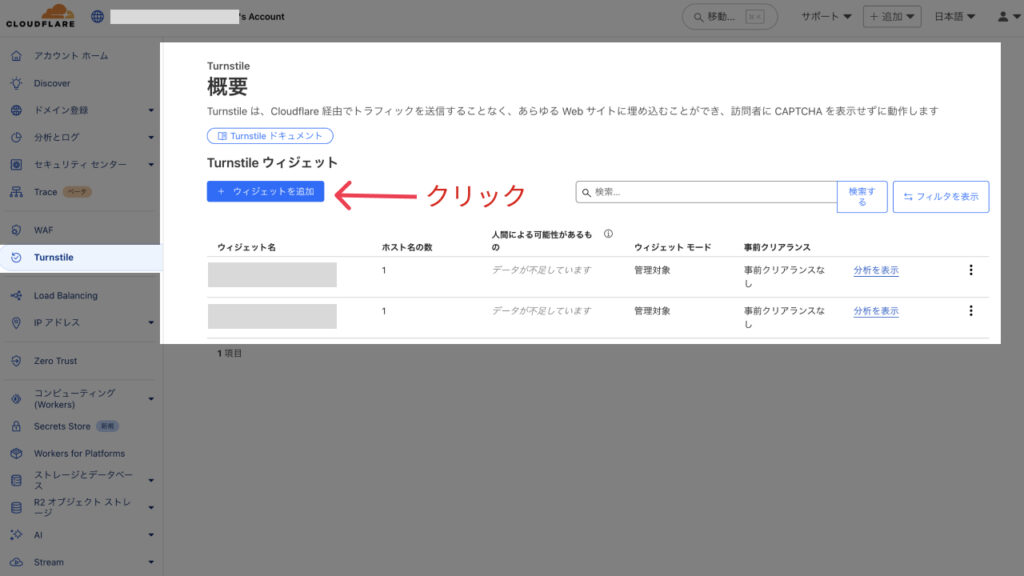Screen dimensions: 1024x576
Task: Click the ウィジェットを追加 button
Action: tap(265, 191)
